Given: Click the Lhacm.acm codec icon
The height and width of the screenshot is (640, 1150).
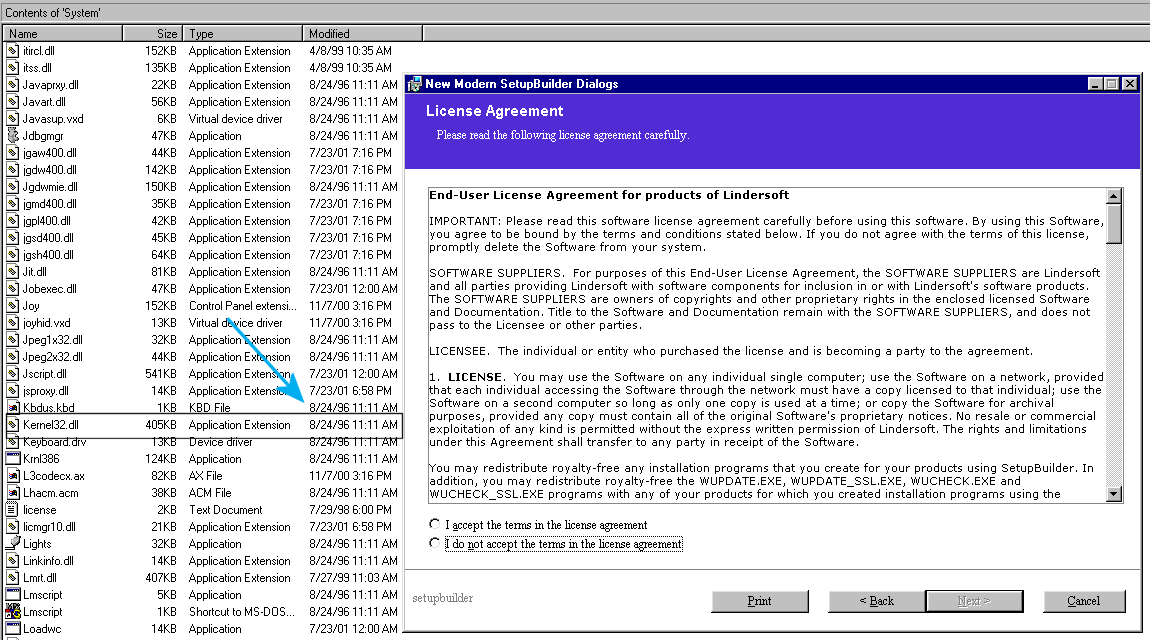Looking at the screenshot, I should pyautogui.click(x=12, y=493).
